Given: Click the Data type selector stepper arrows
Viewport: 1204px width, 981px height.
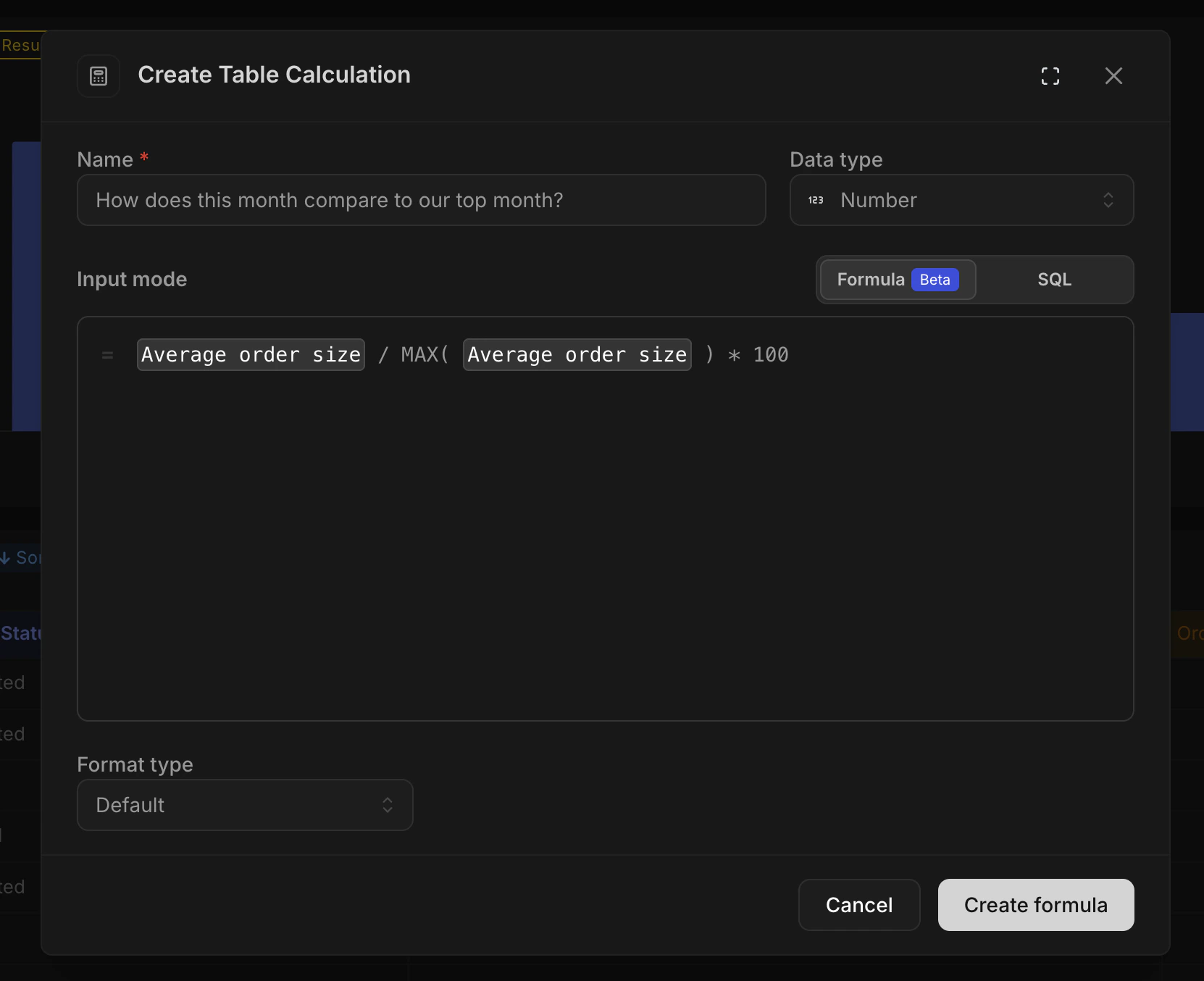Looking at the screenshot, I should (1108, 200).
